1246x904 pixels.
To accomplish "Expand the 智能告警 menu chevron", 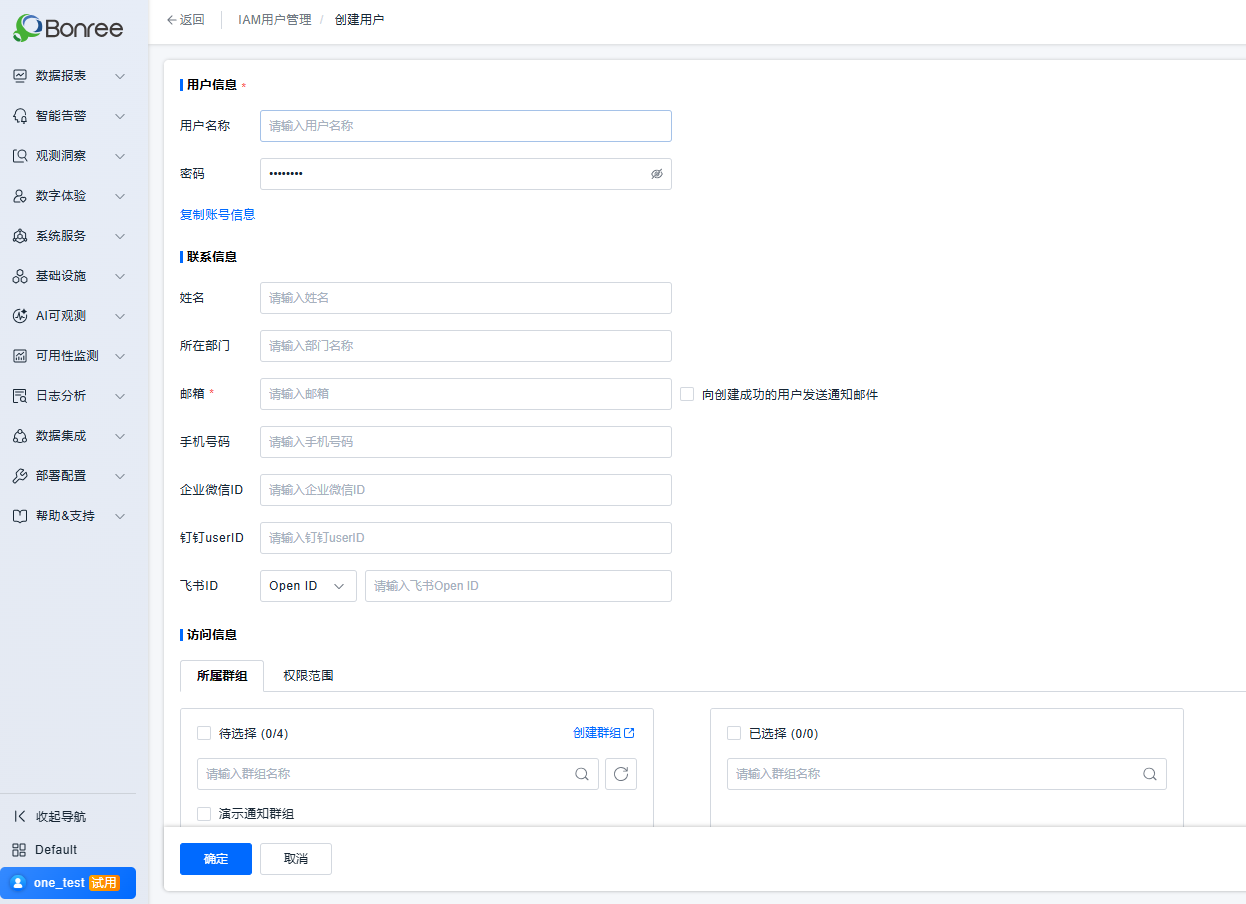I will click(120, 116).
